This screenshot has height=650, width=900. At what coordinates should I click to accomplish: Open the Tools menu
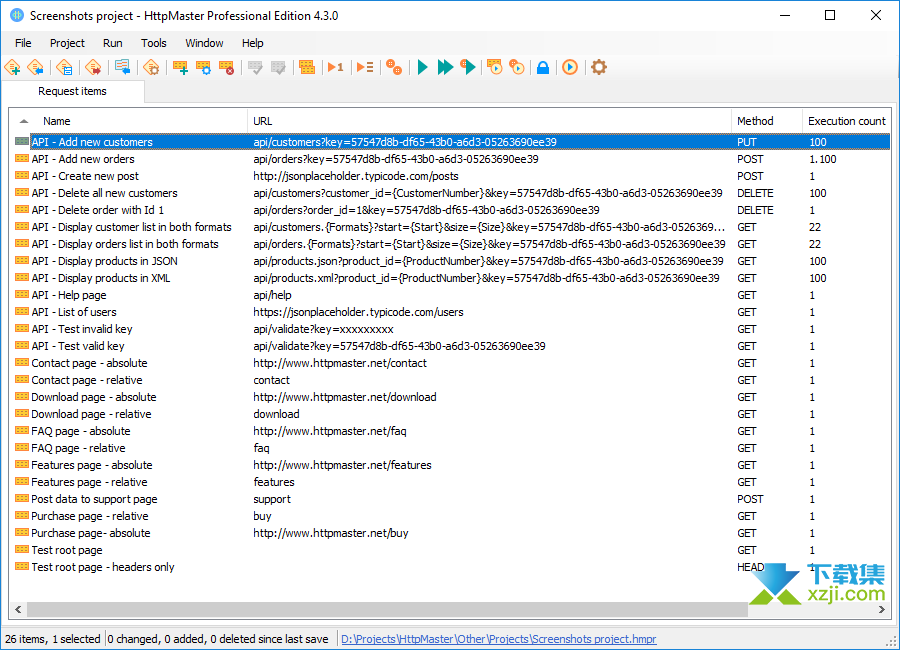[154, 43]
